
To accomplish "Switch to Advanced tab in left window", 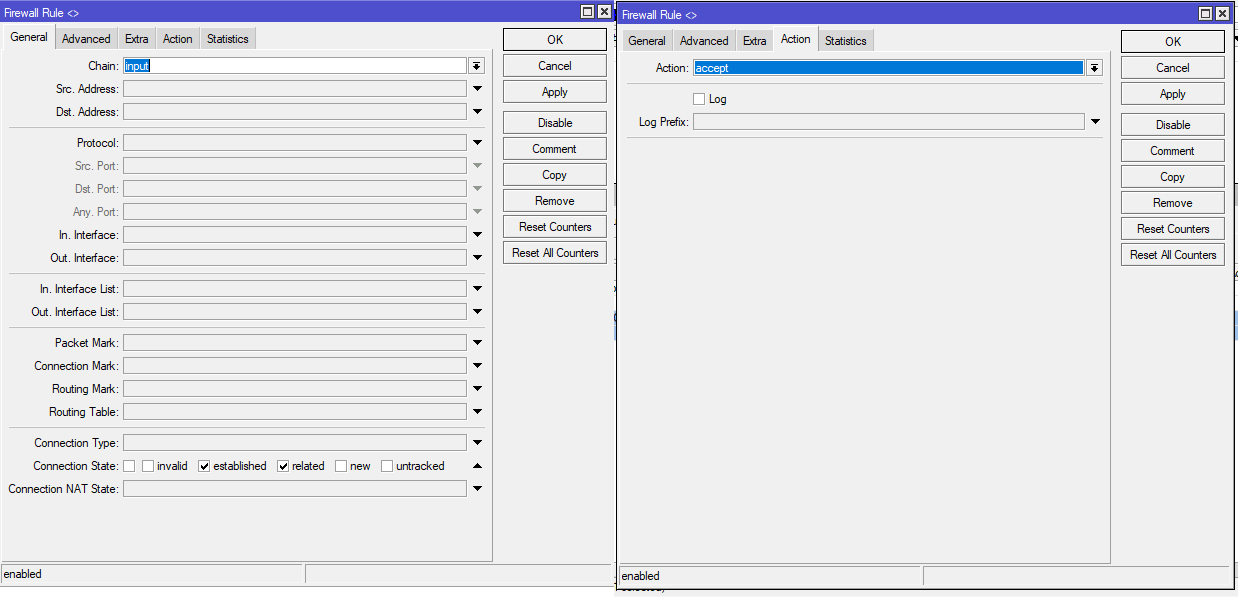I will click(86, 39).
